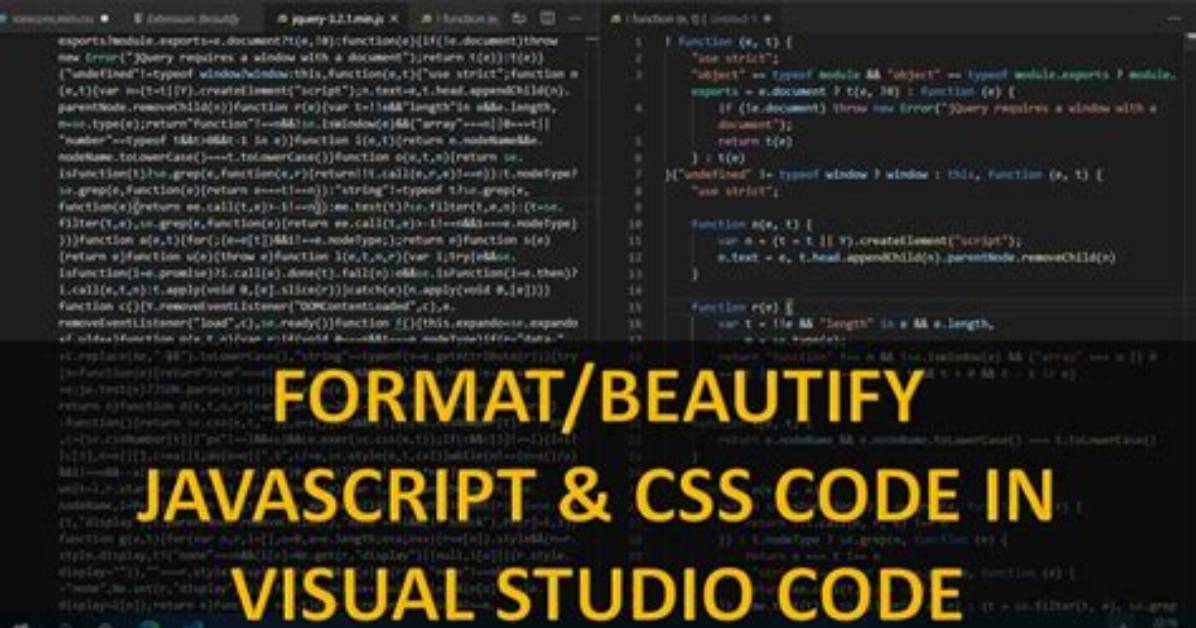
Task: Click the split editor icon in left group
Action: pos(547,18)
